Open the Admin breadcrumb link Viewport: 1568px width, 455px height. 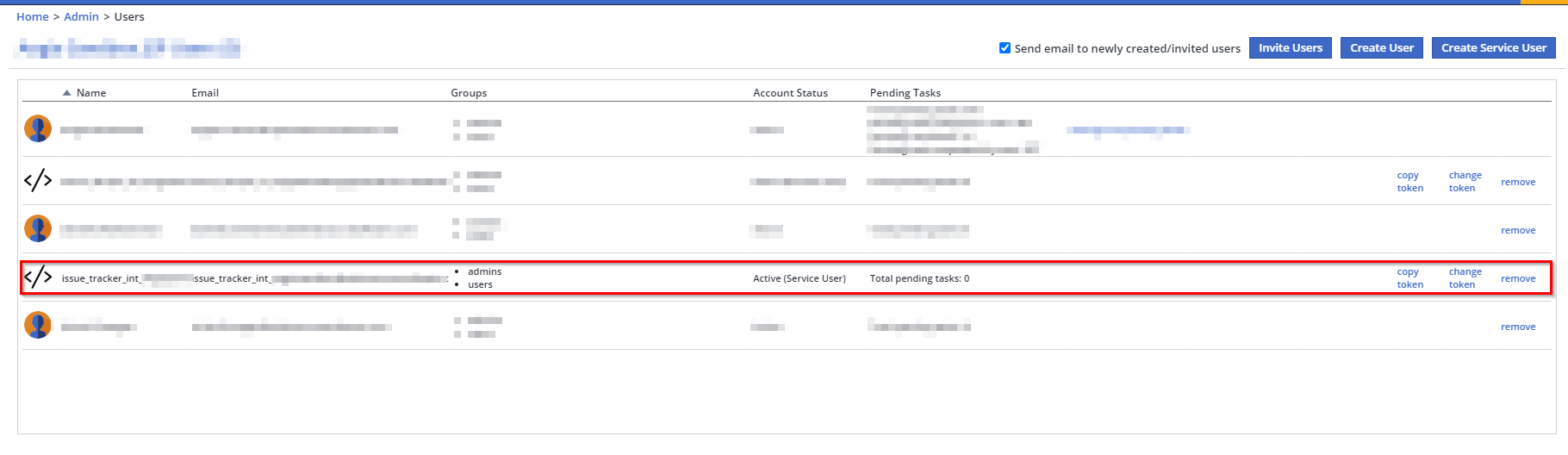[x=81, y=17]
